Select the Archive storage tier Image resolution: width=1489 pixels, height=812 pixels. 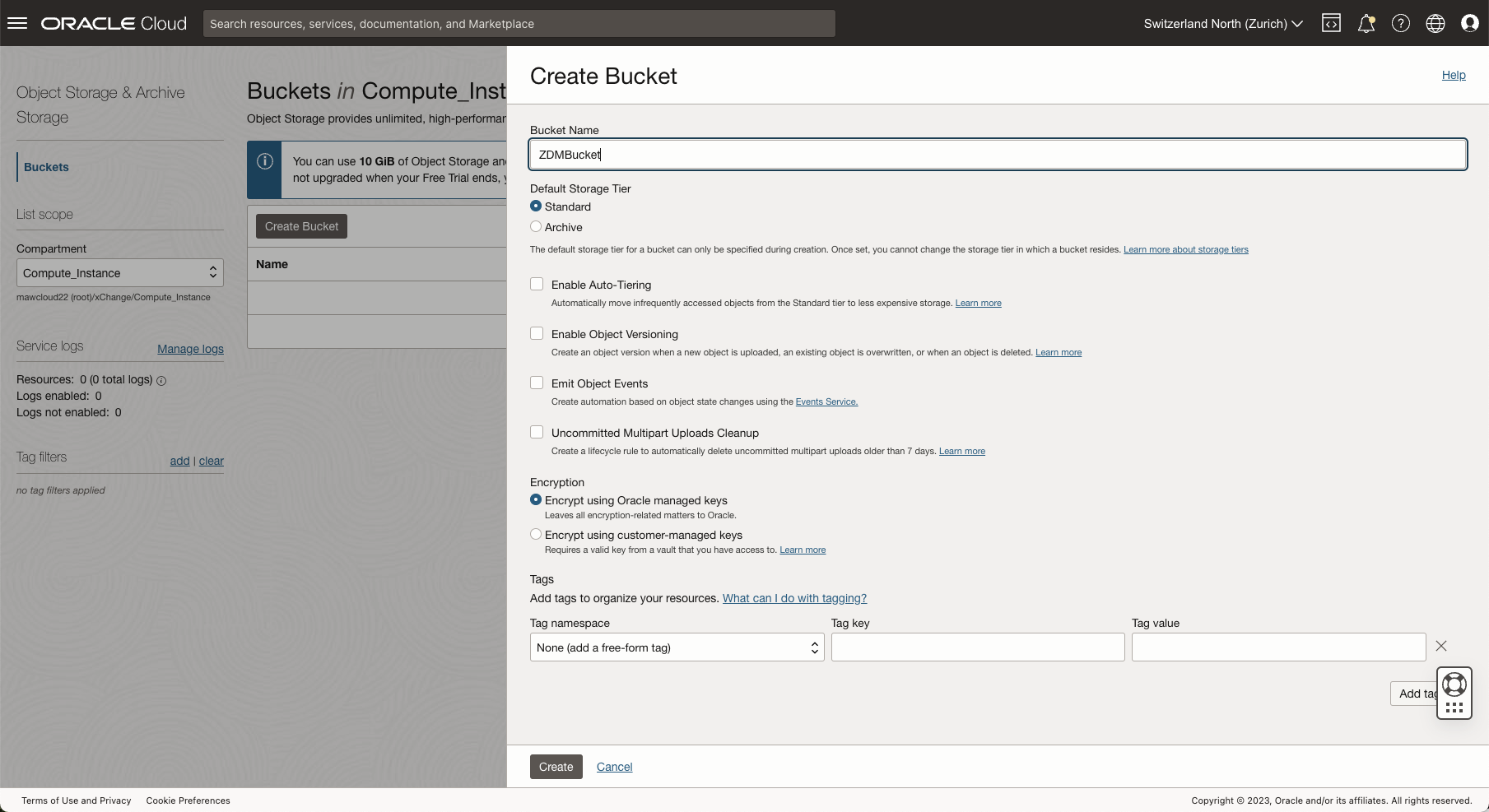536,227
